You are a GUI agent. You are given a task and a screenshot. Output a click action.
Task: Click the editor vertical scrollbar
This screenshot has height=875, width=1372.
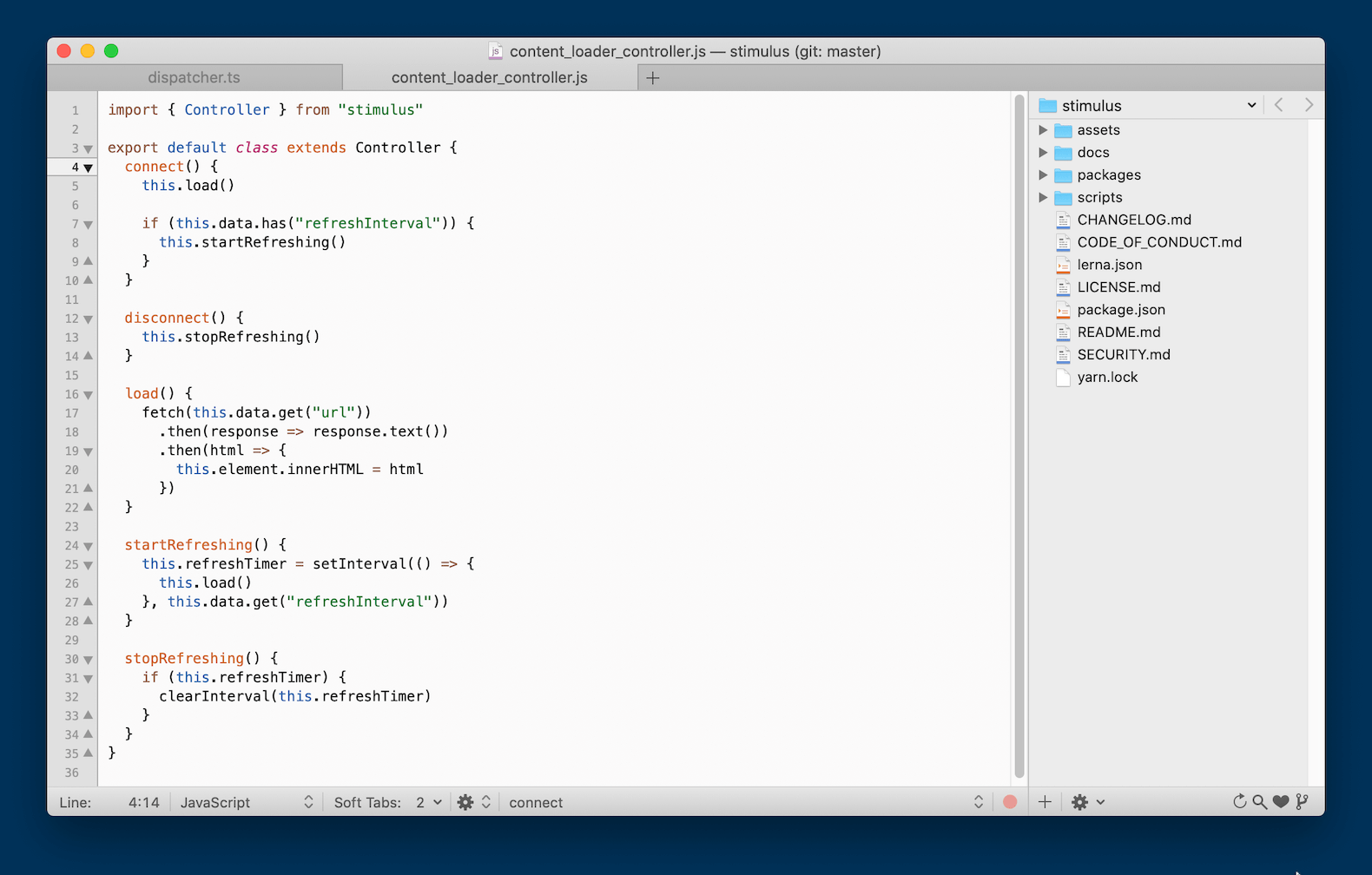(x=1019, y=434)
